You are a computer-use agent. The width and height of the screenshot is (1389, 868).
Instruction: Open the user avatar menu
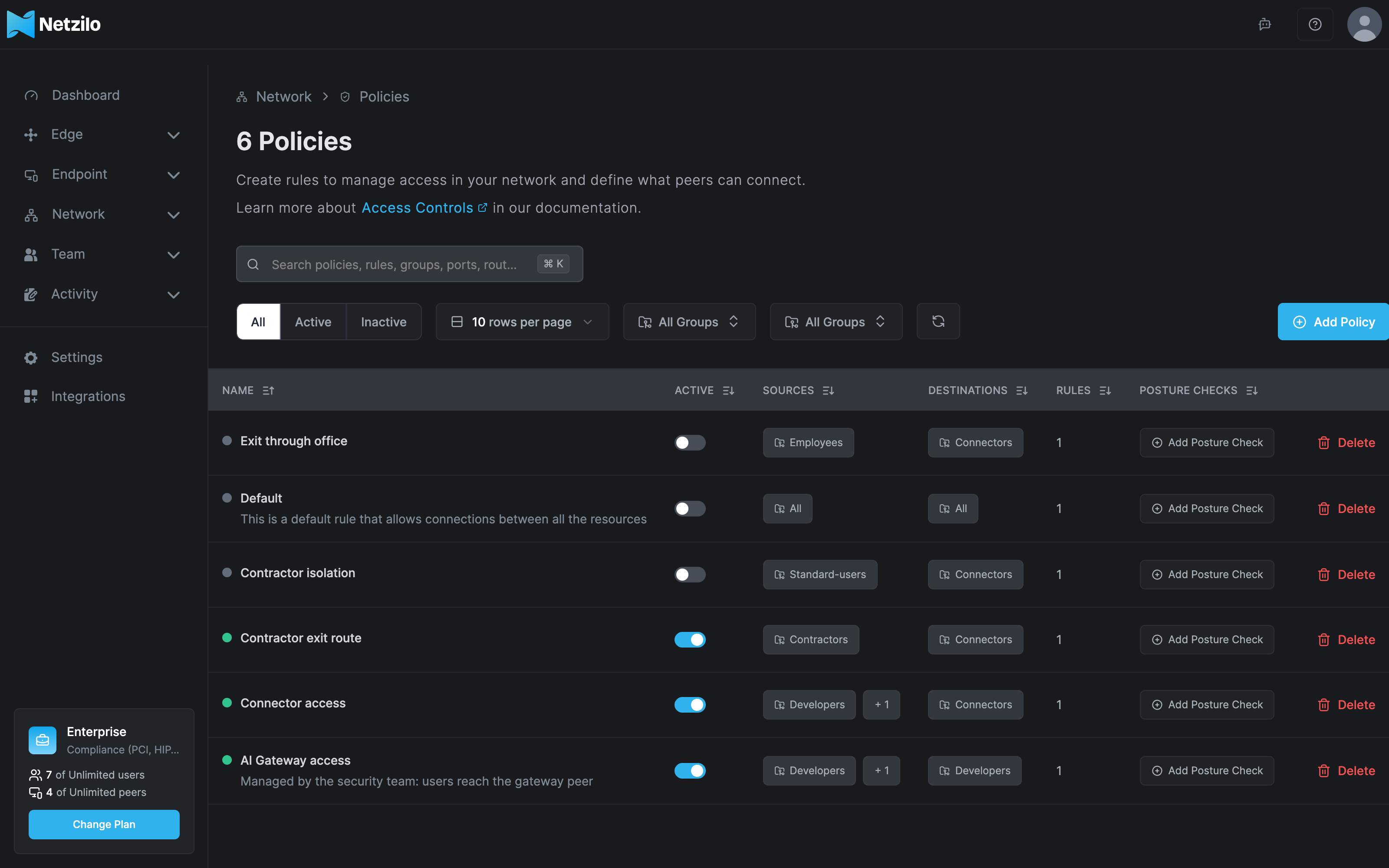click(x=1364, y=24)
